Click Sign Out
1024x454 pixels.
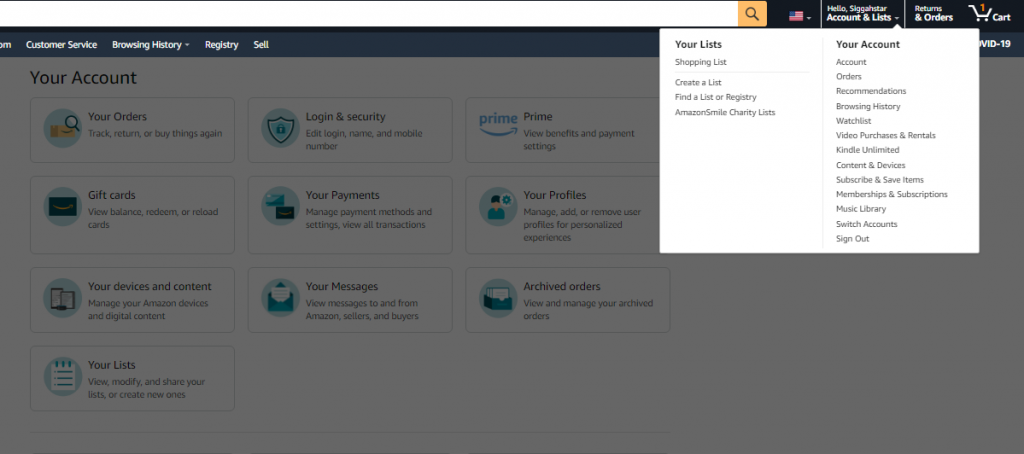pyautogui.click(x=852, y=238)
